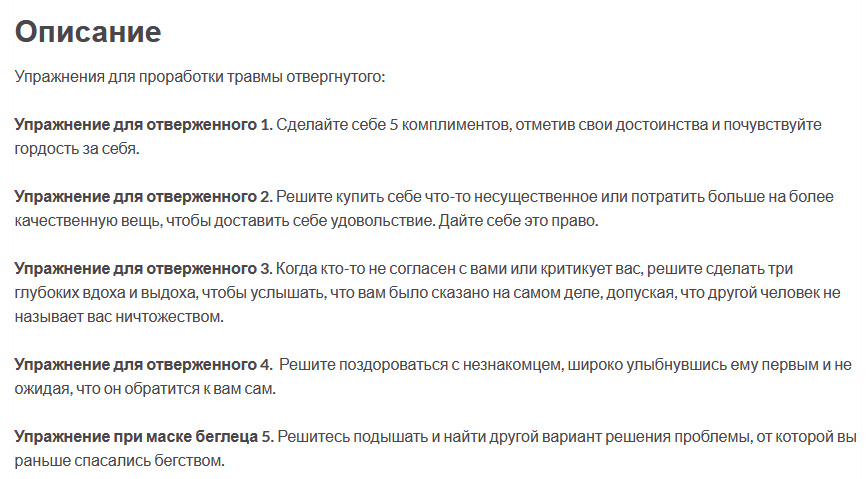Click the phrase "раньше спасались бегством"
Screen dimensions: 867x479
[120, 461]
